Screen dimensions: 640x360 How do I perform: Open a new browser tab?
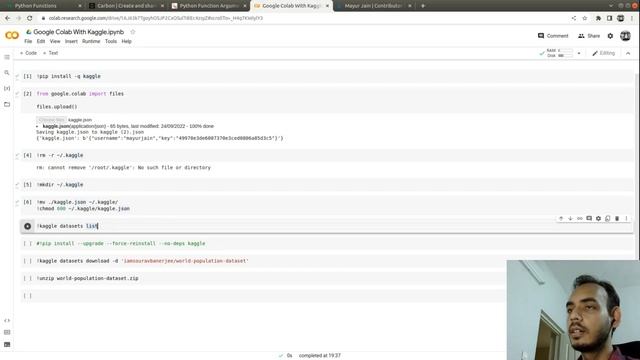tap(423, 6)
